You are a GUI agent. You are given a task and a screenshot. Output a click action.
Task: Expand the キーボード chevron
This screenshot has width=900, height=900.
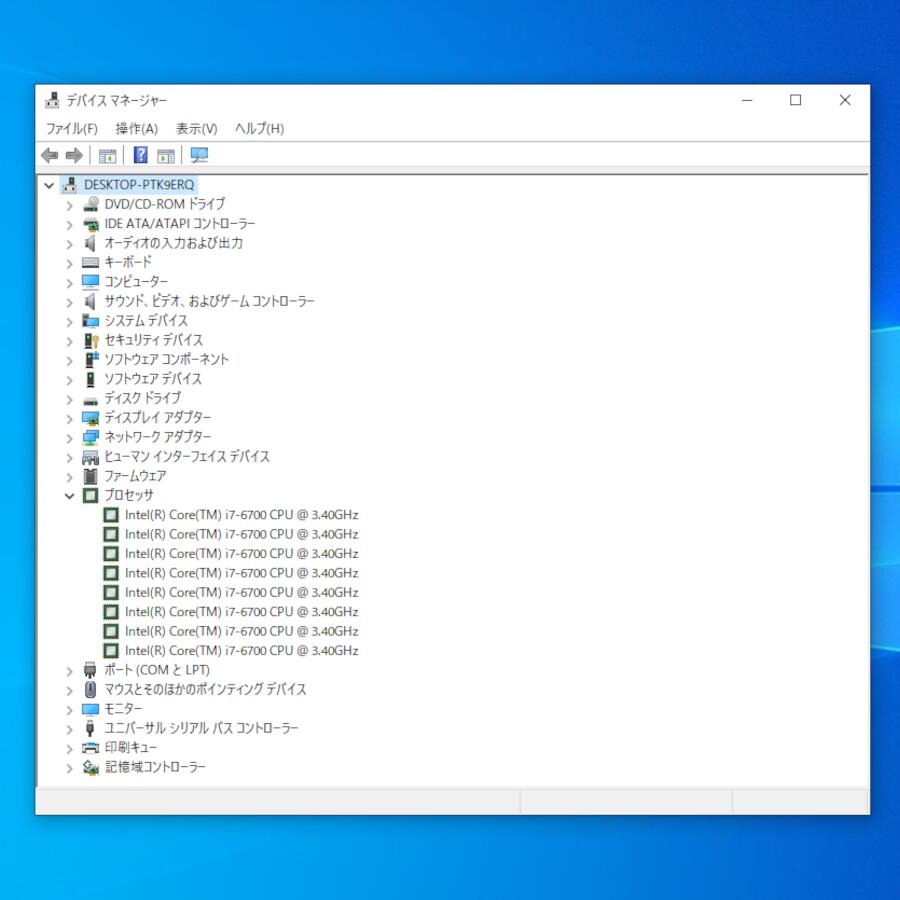click(69, 263)
